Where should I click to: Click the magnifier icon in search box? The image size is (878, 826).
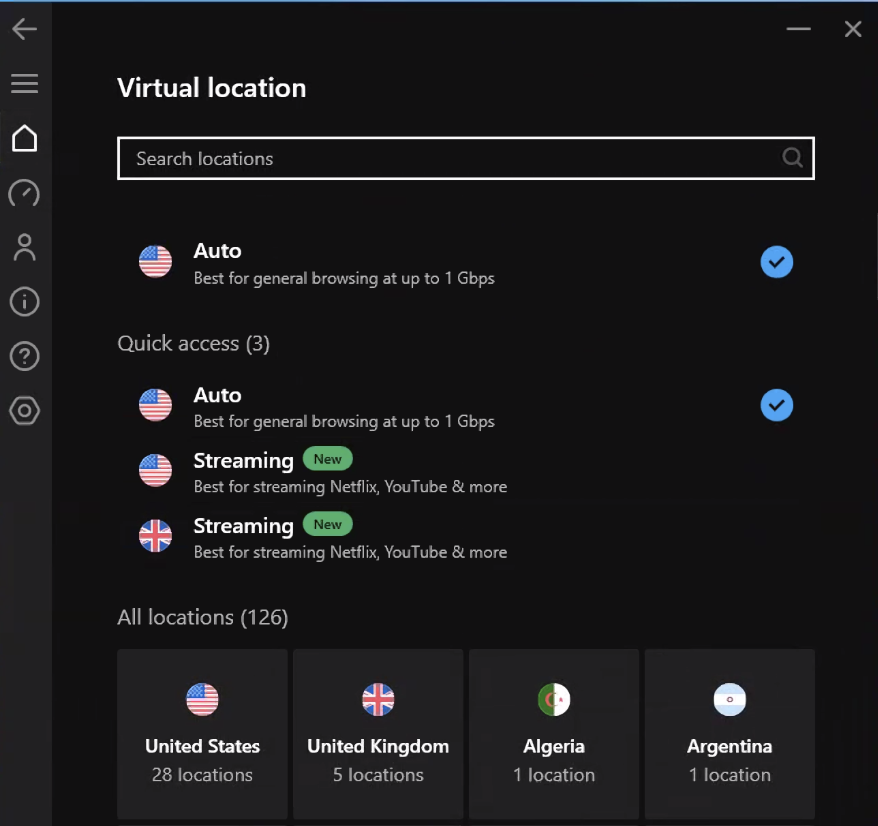pyautogui.click(x=792, y=158)
